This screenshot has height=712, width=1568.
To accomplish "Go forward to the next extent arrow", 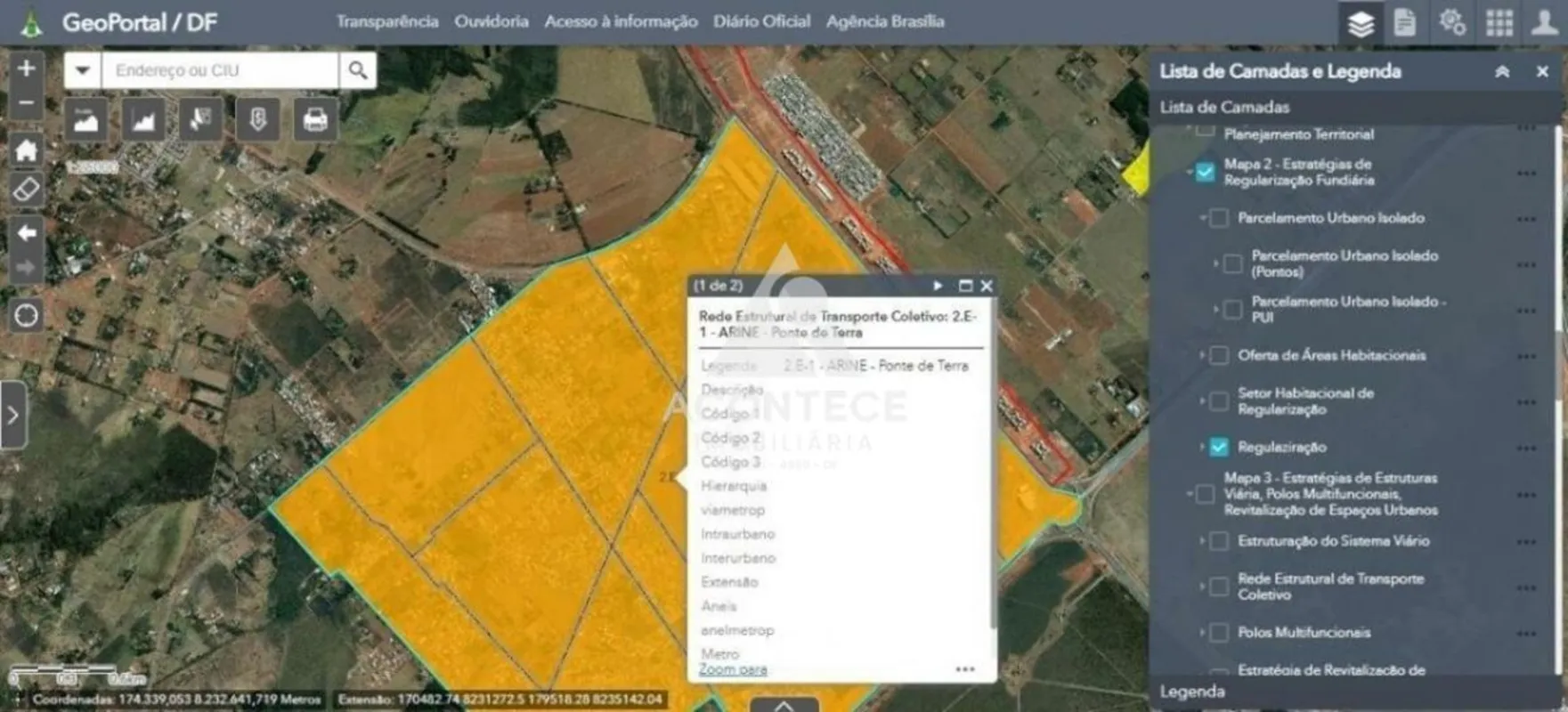I will (x=26, y=267).
